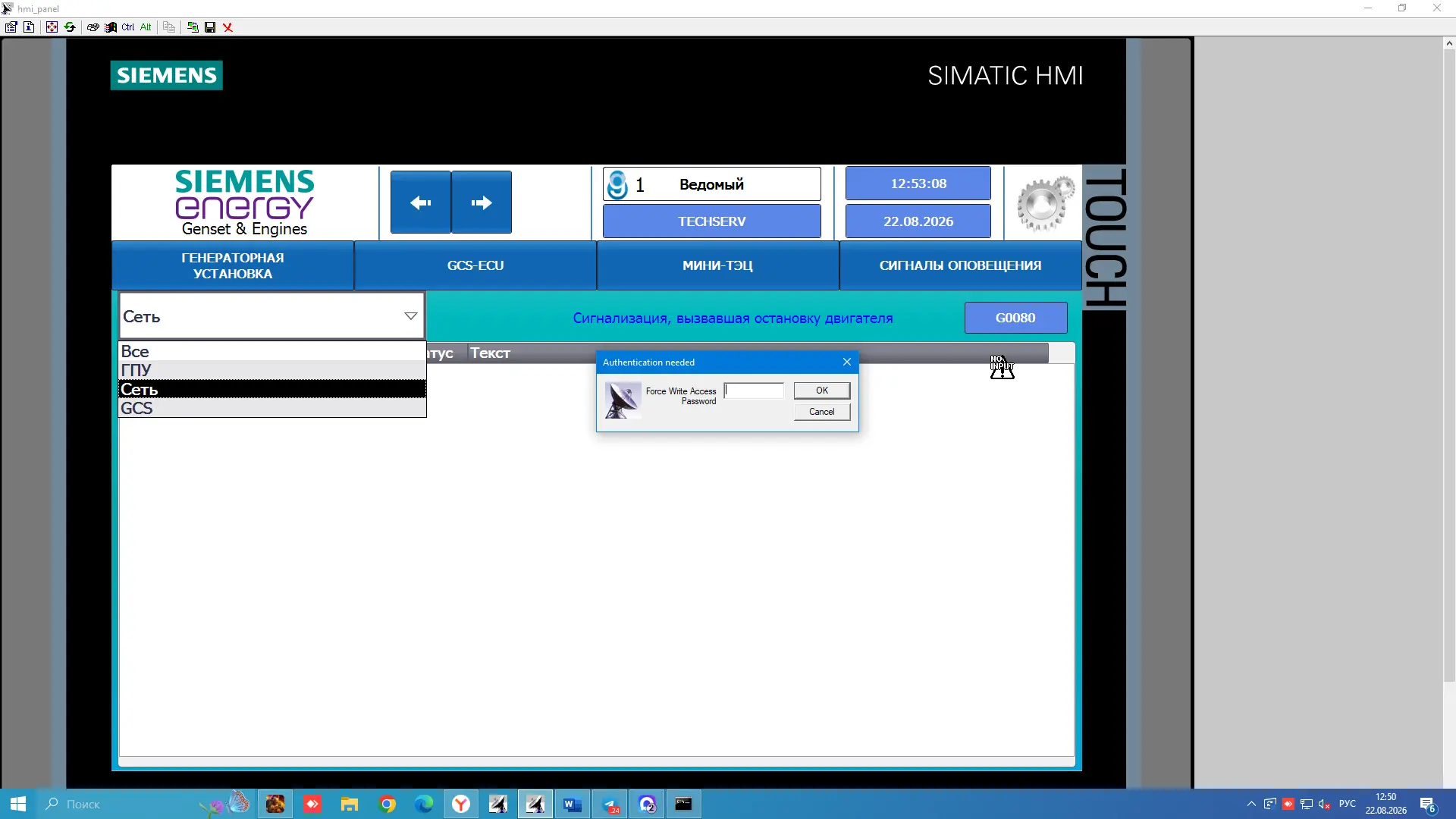Click the floppy disk save icon
The height and width of the screenshot is (819, 1456).
pos(210,27)
